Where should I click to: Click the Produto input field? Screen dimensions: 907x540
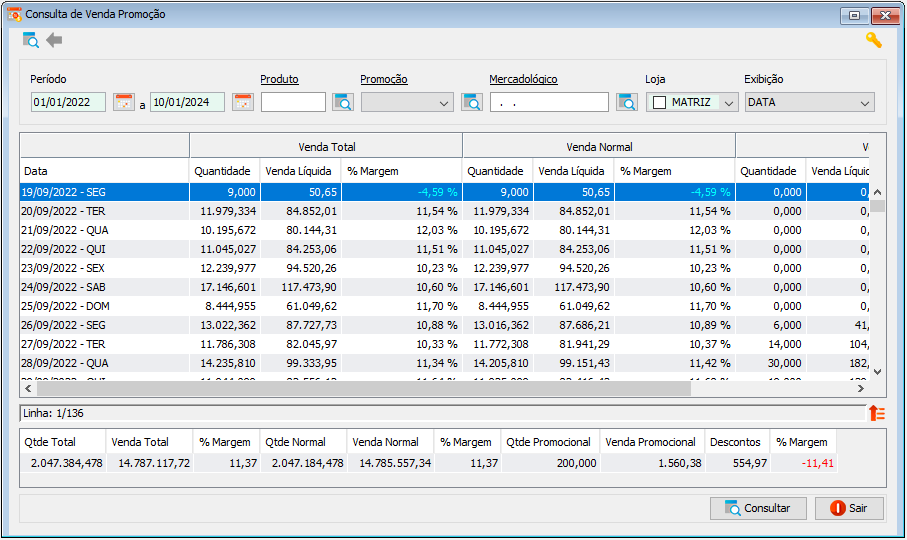coord(293,102)
